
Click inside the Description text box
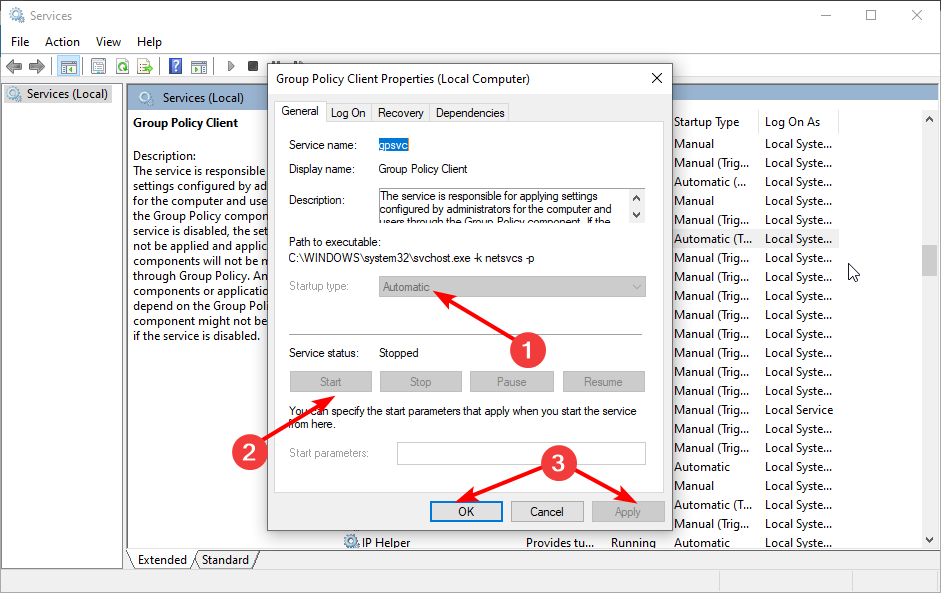coord(504,206)
